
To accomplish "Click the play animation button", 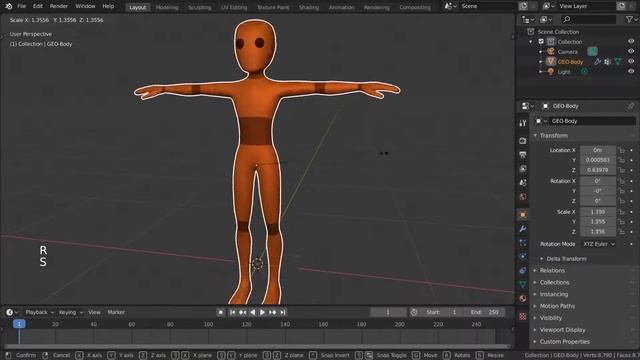I will 262,312.
